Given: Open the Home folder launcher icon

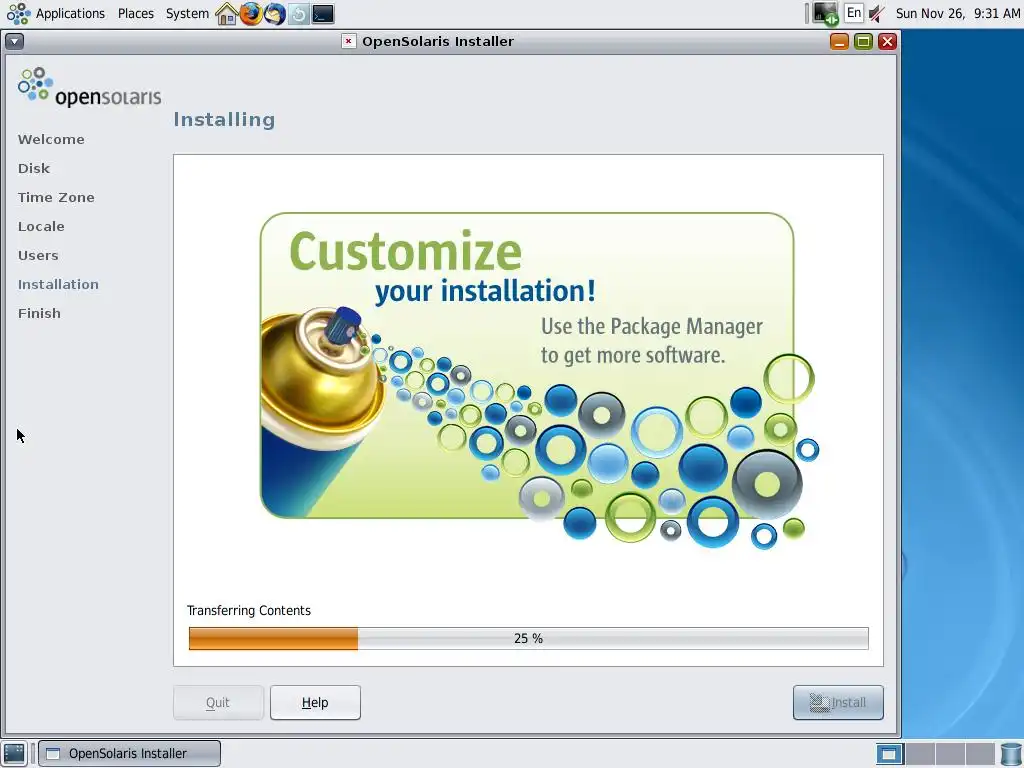Looking at the screenshot, I should (x=227, y=13).
